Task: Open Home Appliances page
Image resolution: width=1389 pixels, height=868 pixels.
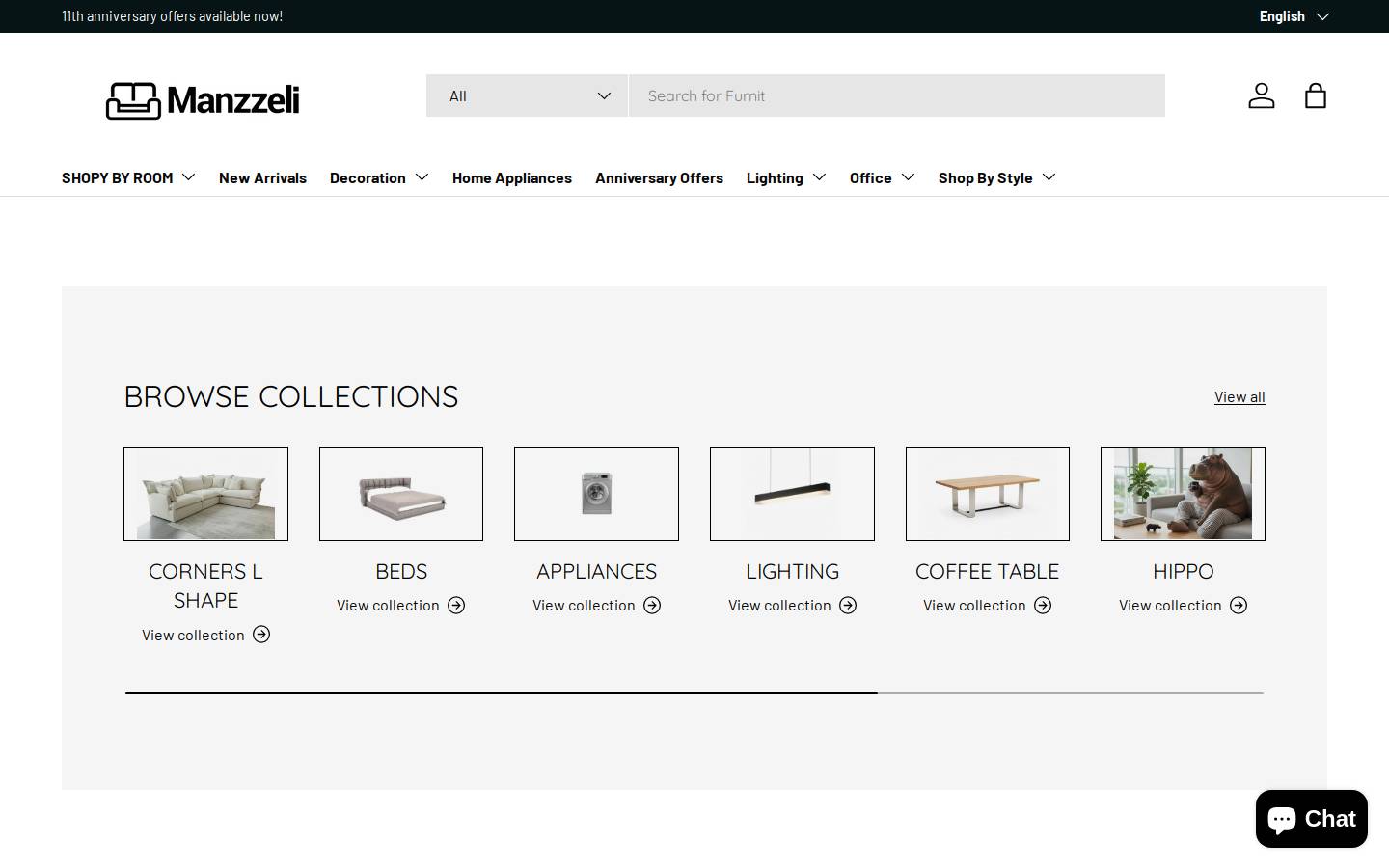Action: coord(512,177)
